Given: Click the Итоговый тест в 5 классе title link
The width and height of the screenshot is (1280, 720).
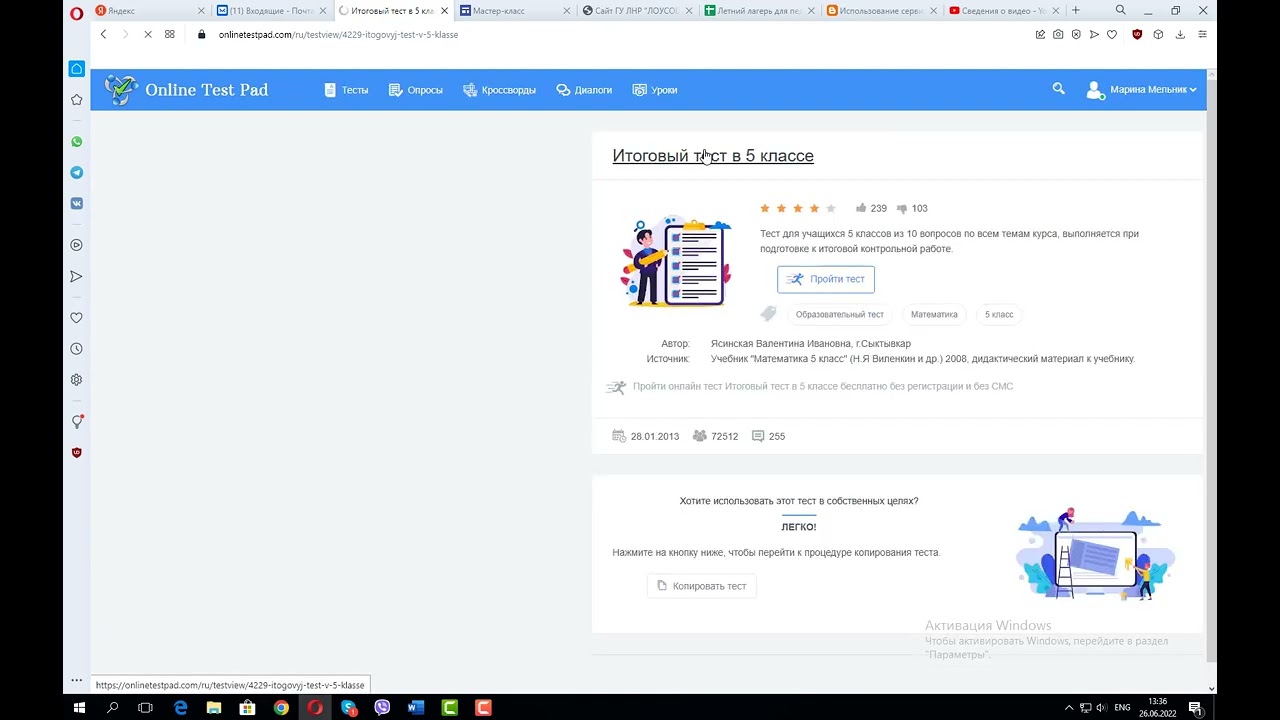Looking at the screenshot, I should pyautogui.click(x=713, y=156).
